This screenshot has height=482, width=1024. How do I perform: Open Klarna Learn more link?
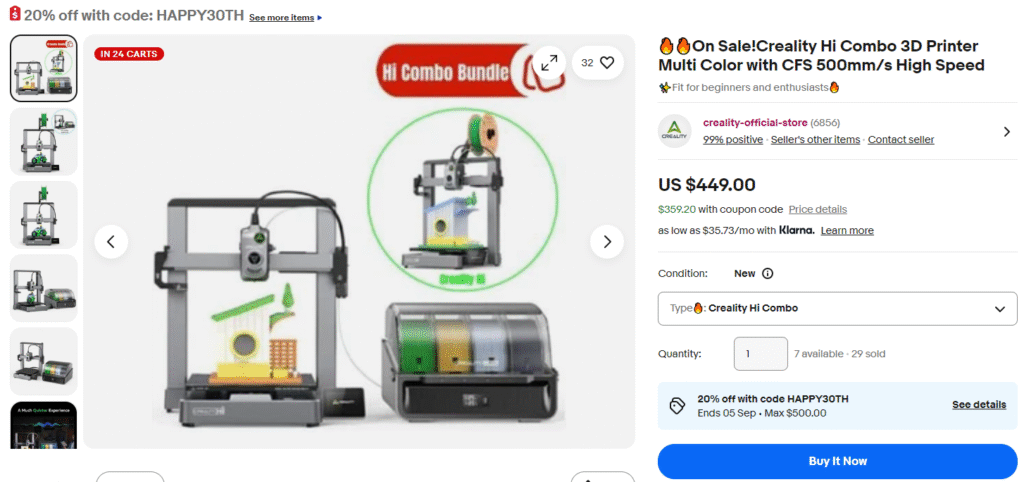coord(847,231)
